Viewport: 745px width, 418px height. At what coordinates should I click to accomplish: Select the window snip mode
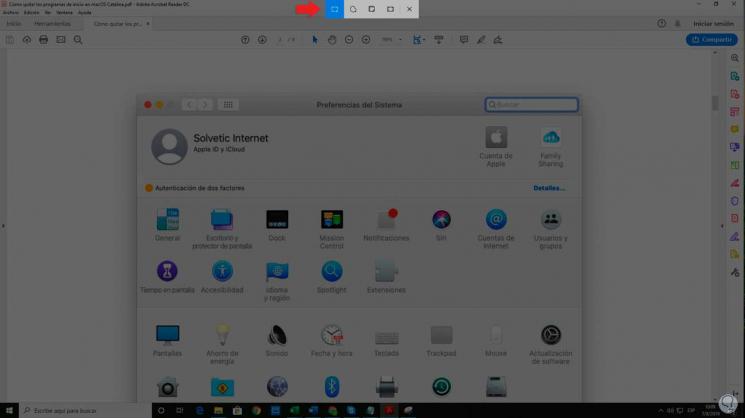[372, 9]
